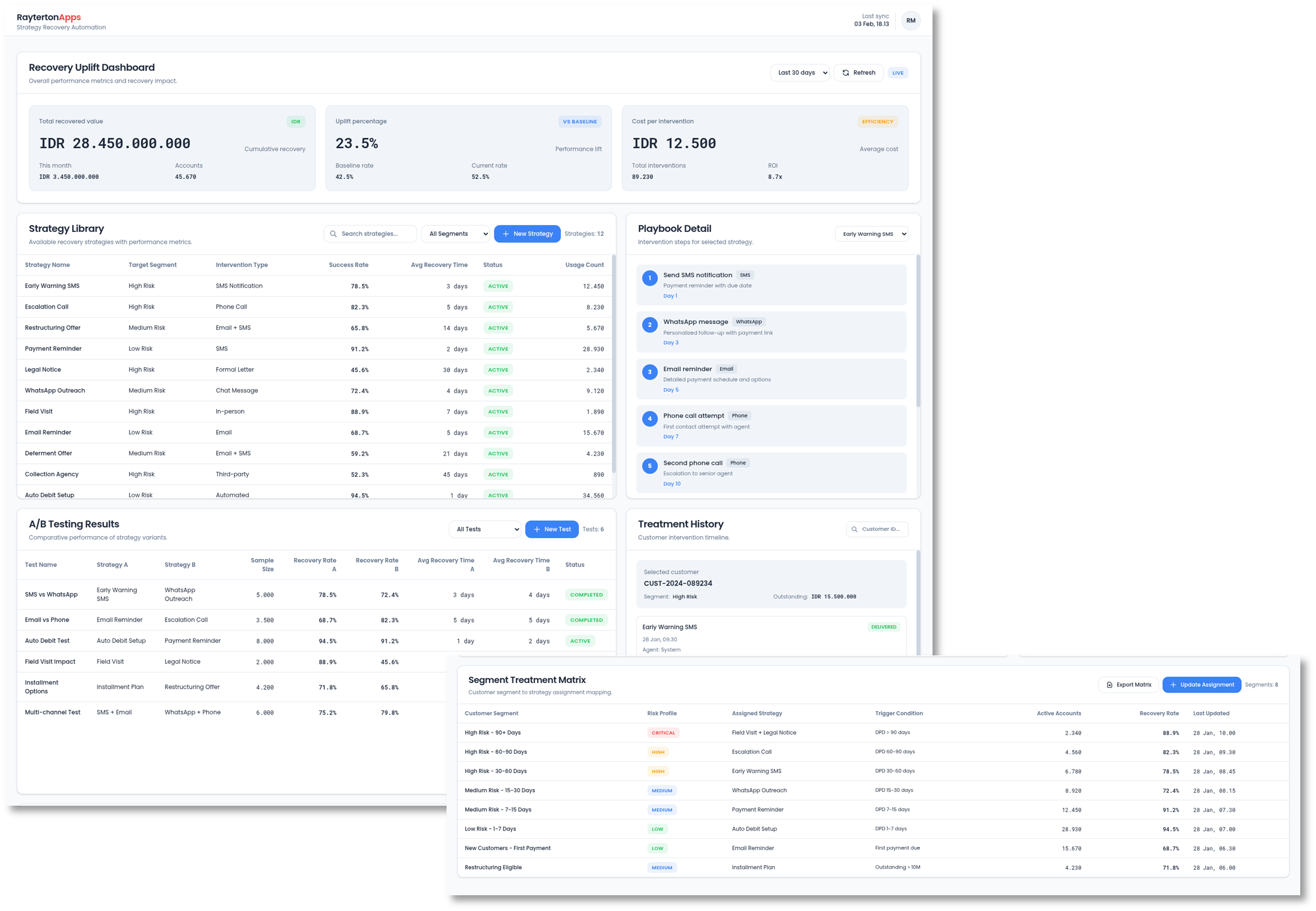Open the RM user avatar in the header

click(x=911, y=20)
